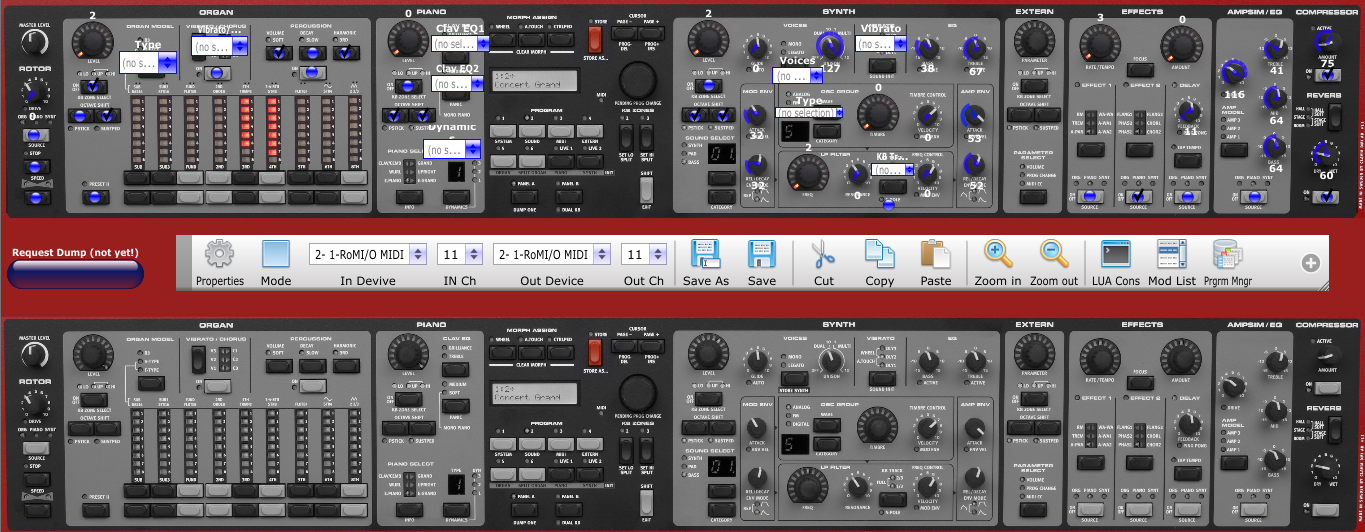Expand the Synth Vibrato dropdown
The width and height of the screenshot is (1365, 532).
pyautogui.click(x=882, y=45)
